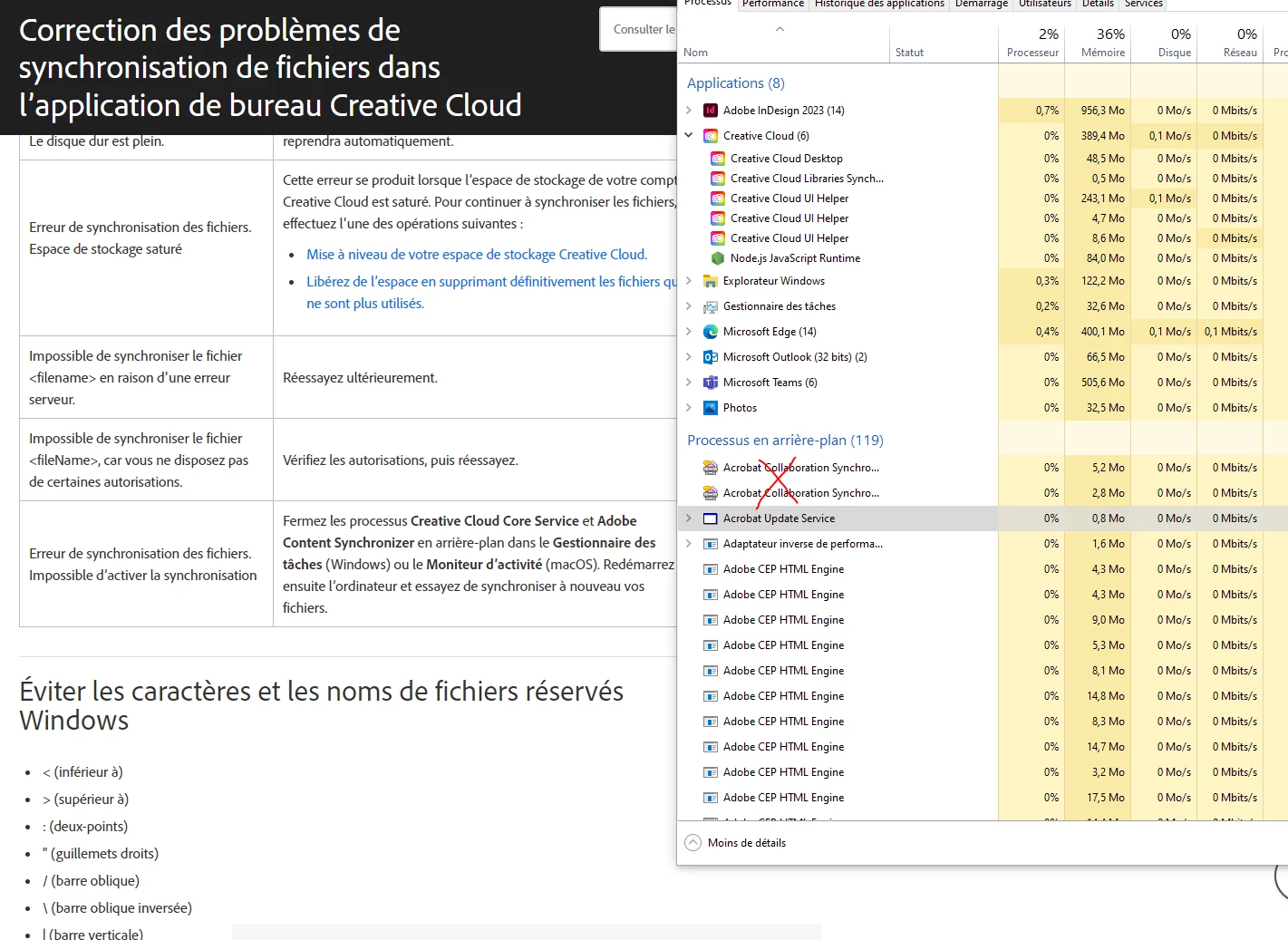Image resolution: width=1288 pixels, height=940 pixels.
Task: Click the Adobe CEP HTML Engine 14,8 Mo icon
Action: (x=711, y=696)
